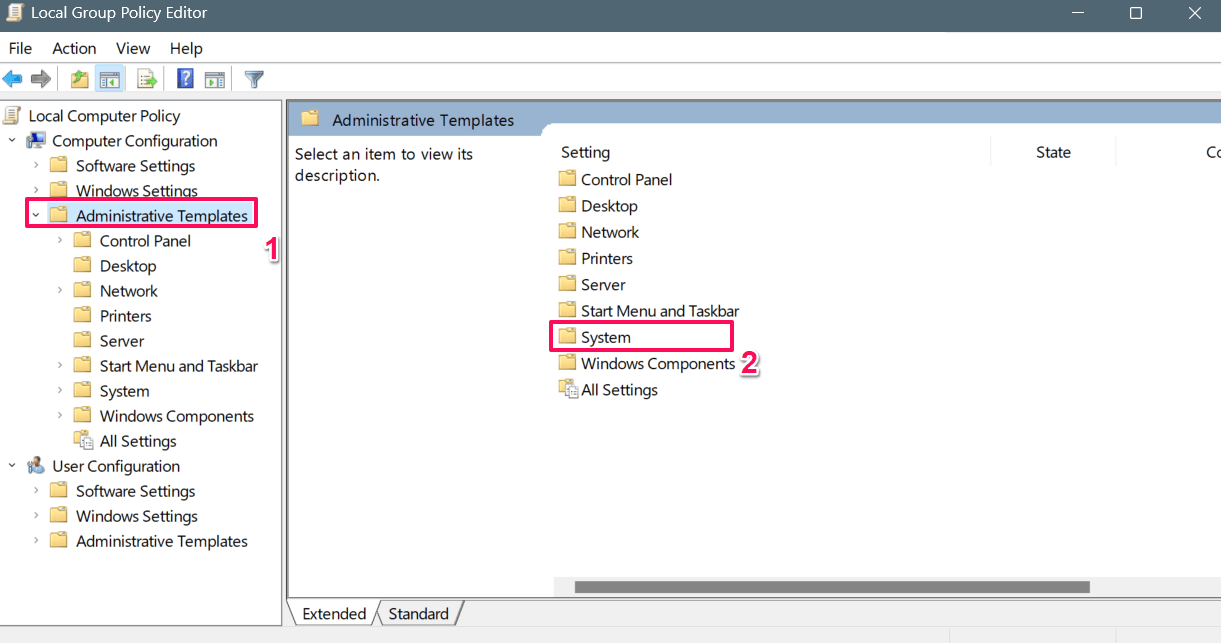Click the All Settings icon in list
The width and height of the screenshot is (1221, 643).
coord(567,389)
